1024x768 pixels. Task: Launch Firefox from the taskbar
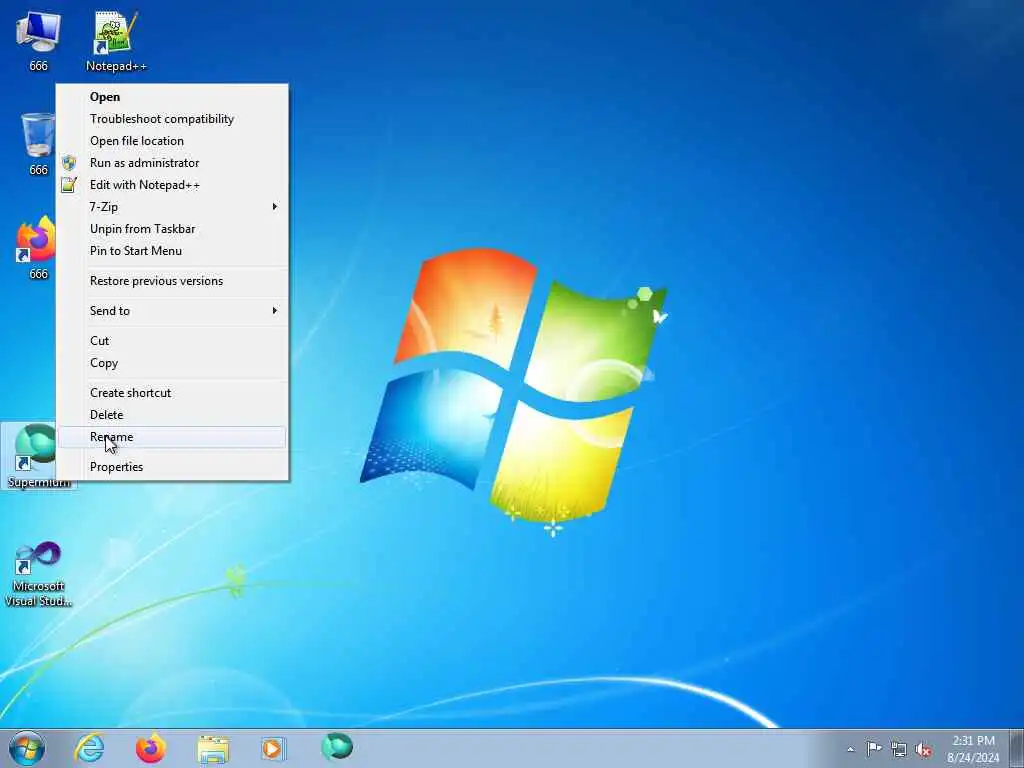tap(151, 748)
